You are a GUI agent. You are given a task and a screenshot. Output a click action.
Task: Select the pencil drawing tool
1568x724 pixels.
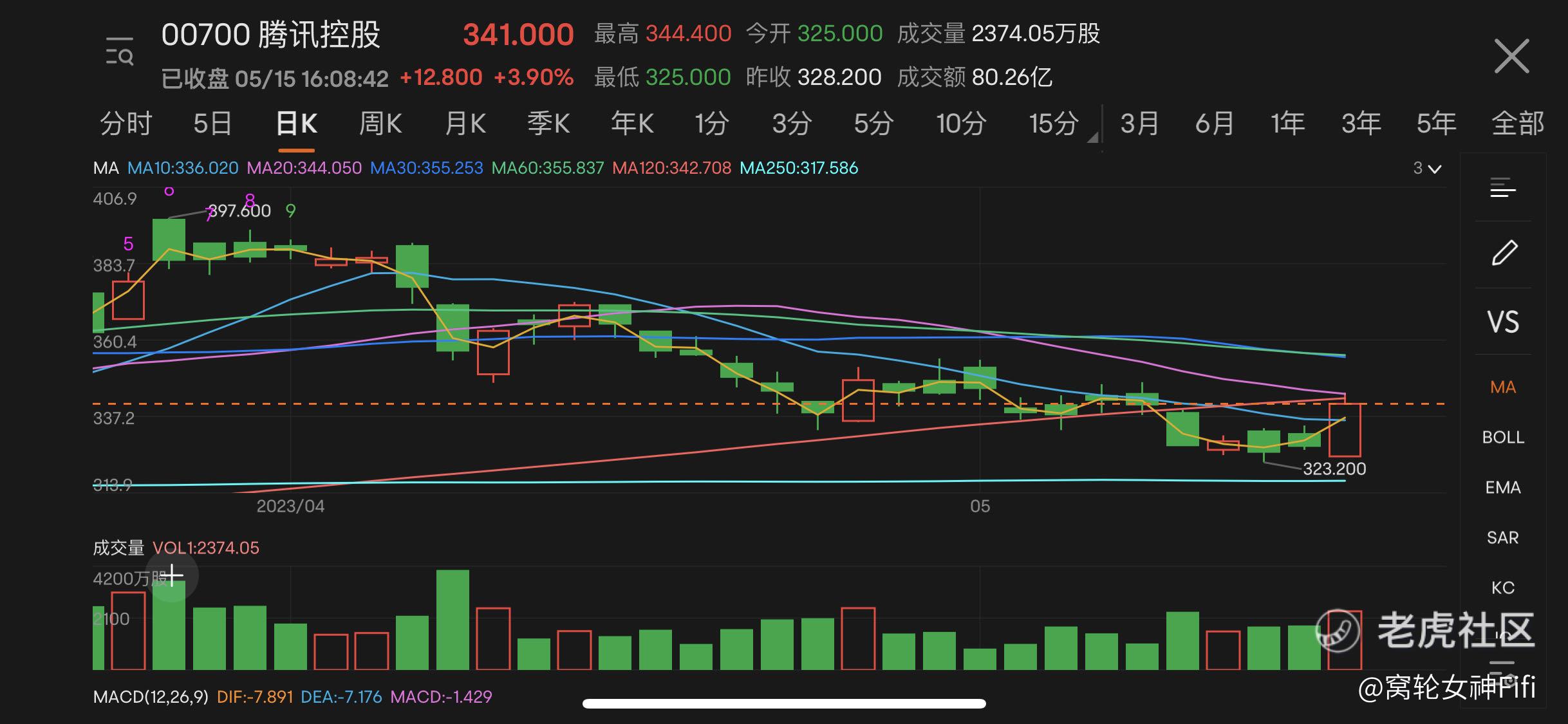(1504, 252)
